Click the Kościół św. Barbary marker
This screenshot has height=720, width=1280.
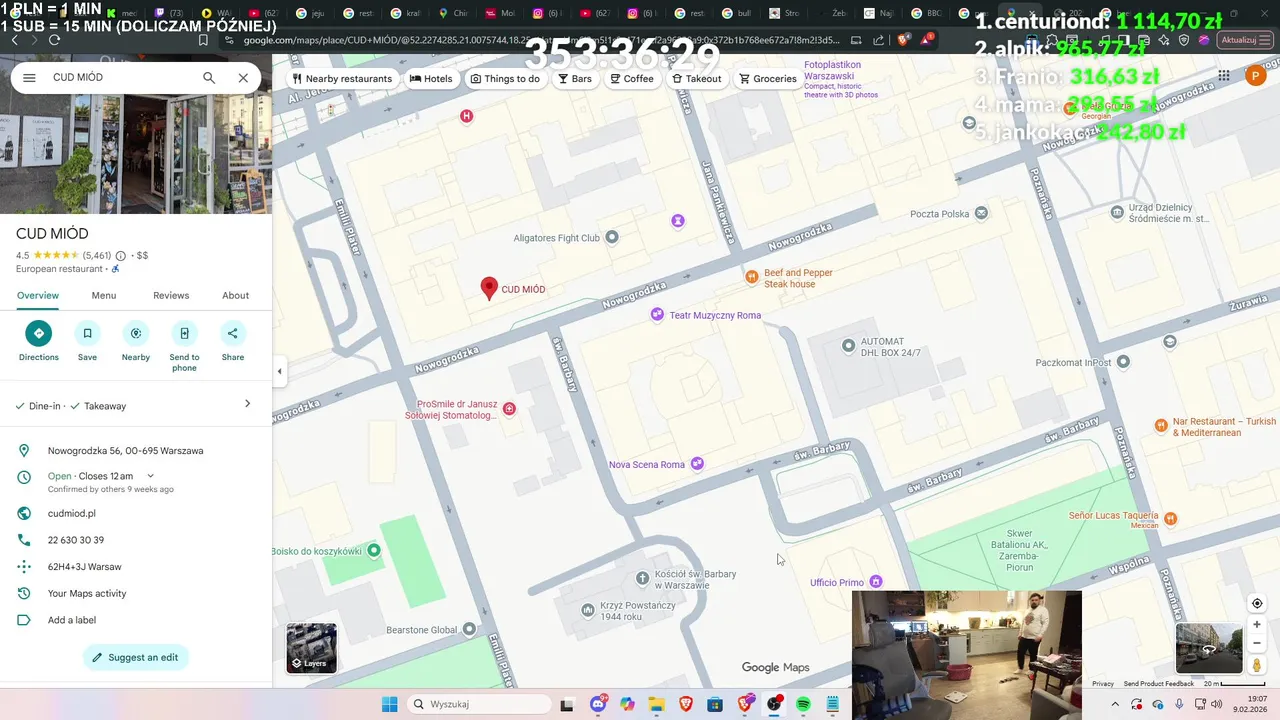coord(643,578)
